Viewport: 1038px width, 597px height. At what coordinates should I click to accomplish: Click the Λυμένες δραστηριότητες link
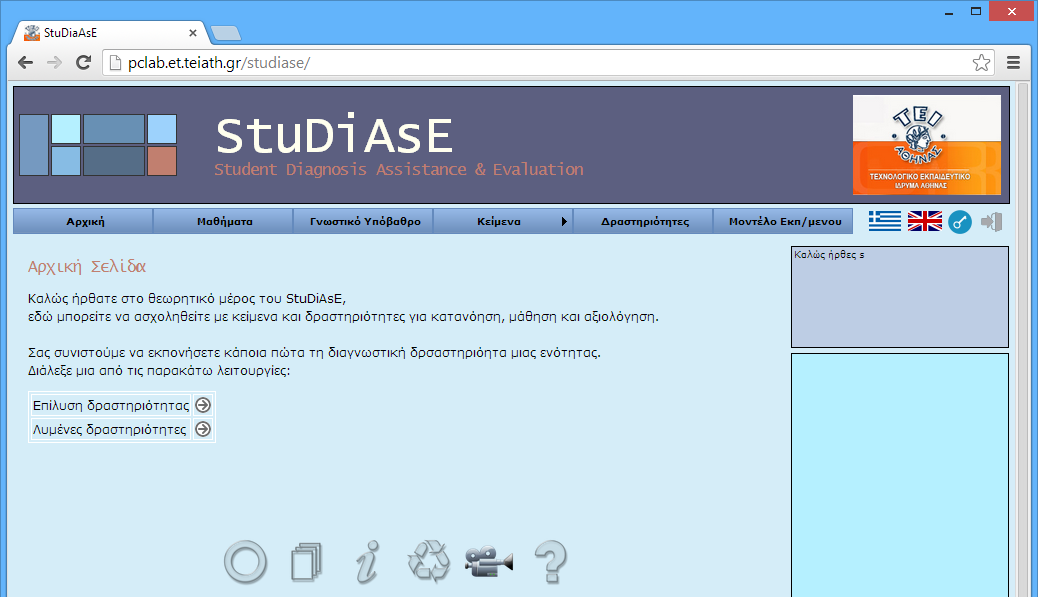click(110, 430)
